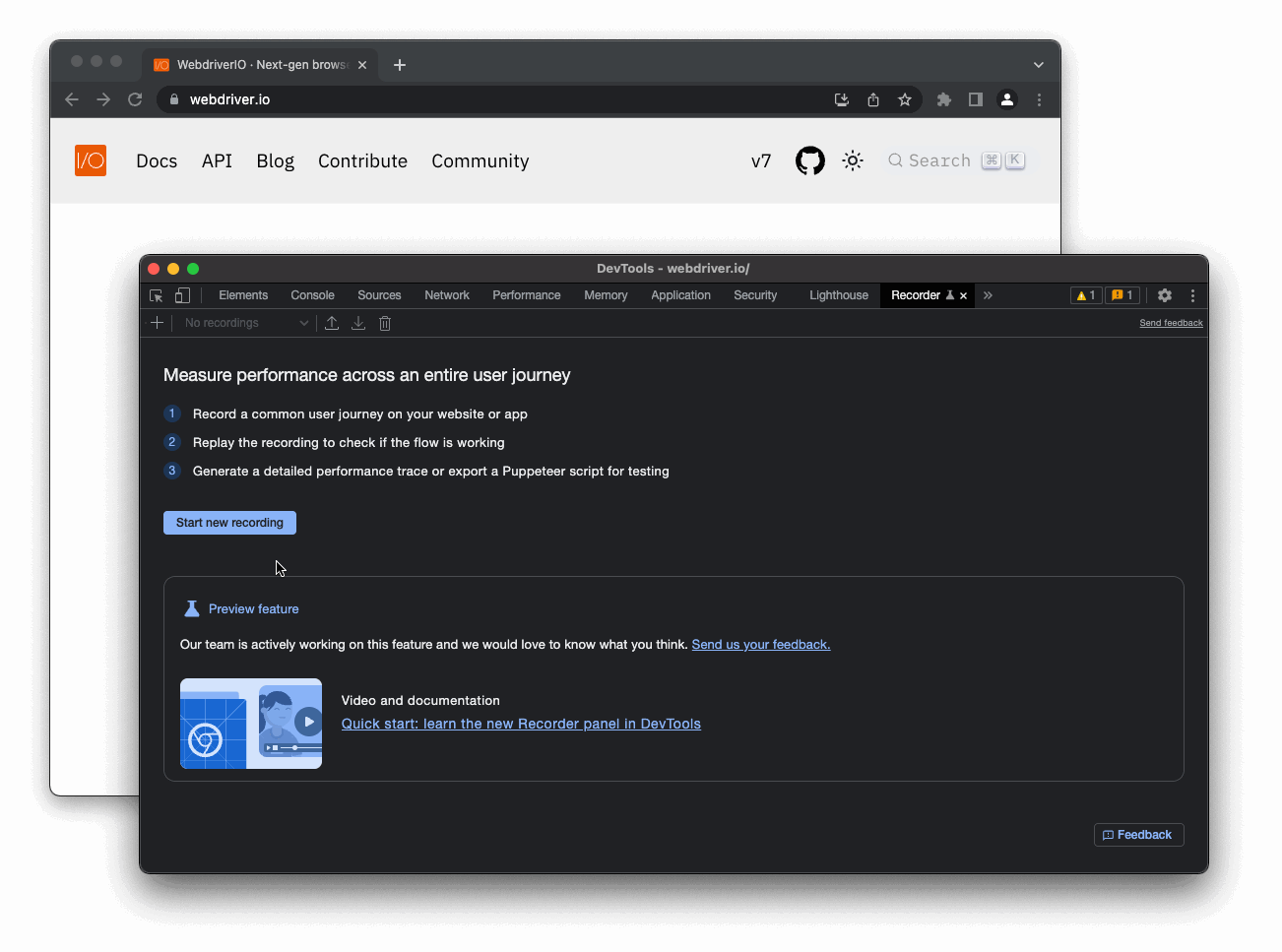Open the No recordings dropdown

coord(246,323)
